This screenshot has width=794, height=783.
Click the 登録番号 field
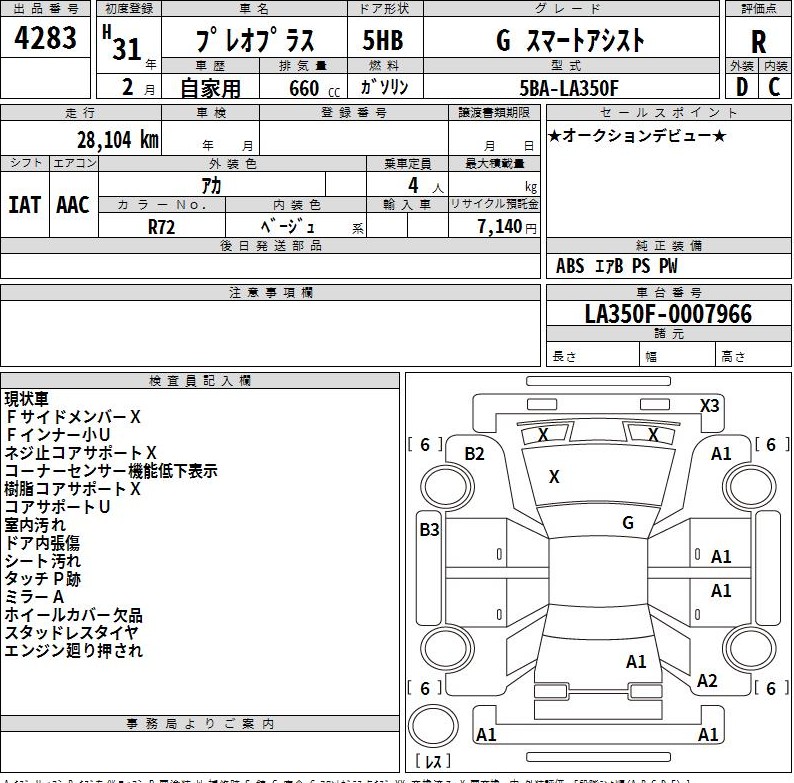pyautogui.click(x=353, y=138)
